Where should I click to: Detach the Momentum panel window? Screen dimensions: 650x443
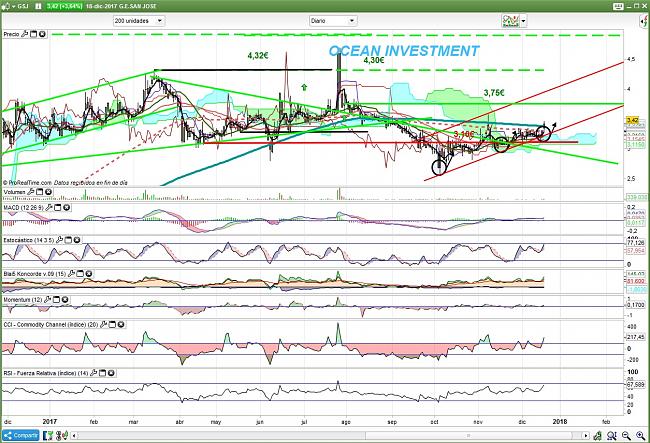(57, 299)
